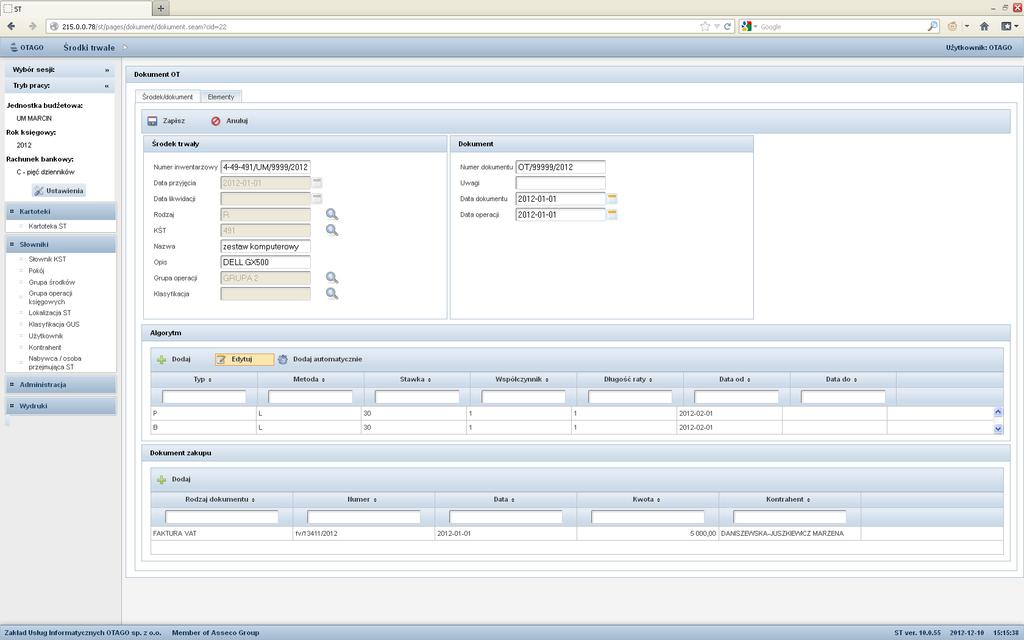Select the ST browser tab
1024x640 pixels.
76,8
